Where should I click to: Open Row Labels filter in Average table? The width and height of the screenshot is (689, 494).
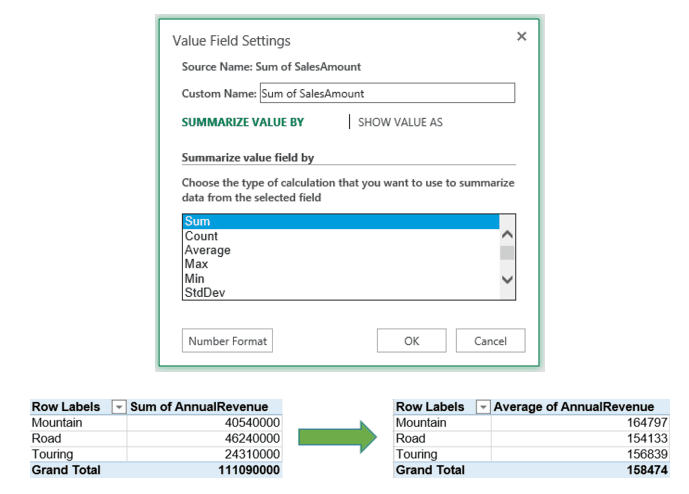(x=482, y=407)
